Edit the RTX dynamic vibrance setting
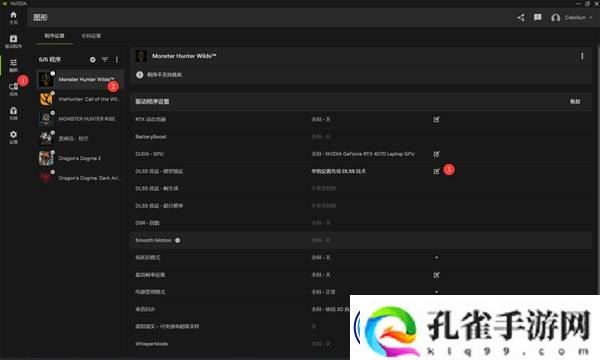This screenshot has height=360, width=600. pos(436,119)
